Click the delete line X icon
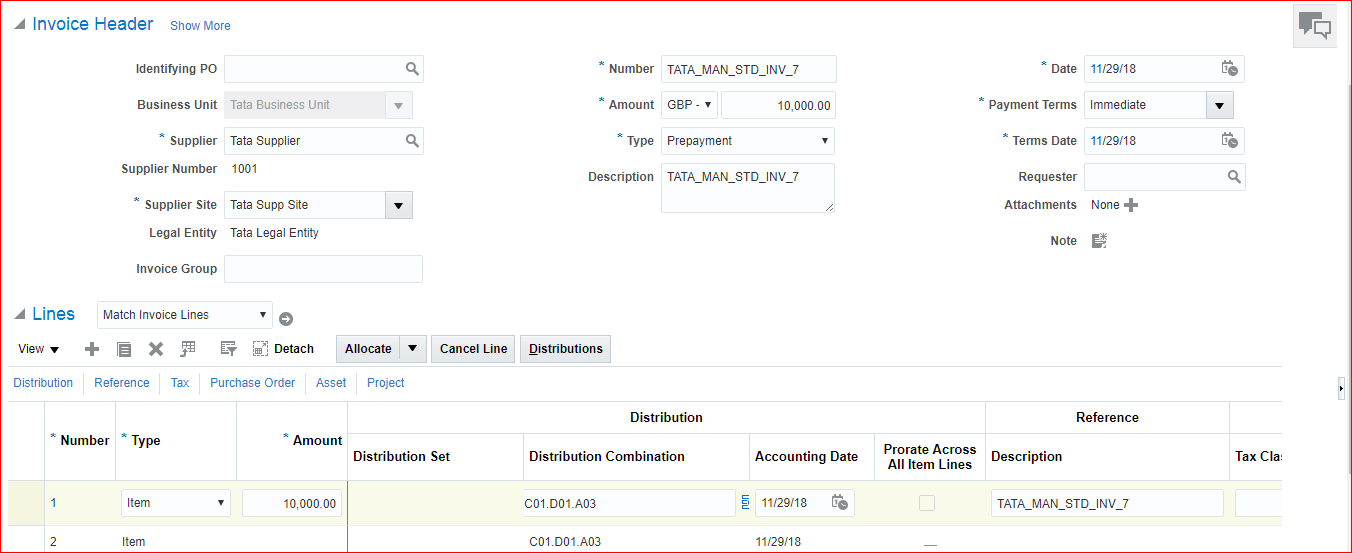Image resolution: width=1352 pixels, height=553 pixels. point(156,349)
